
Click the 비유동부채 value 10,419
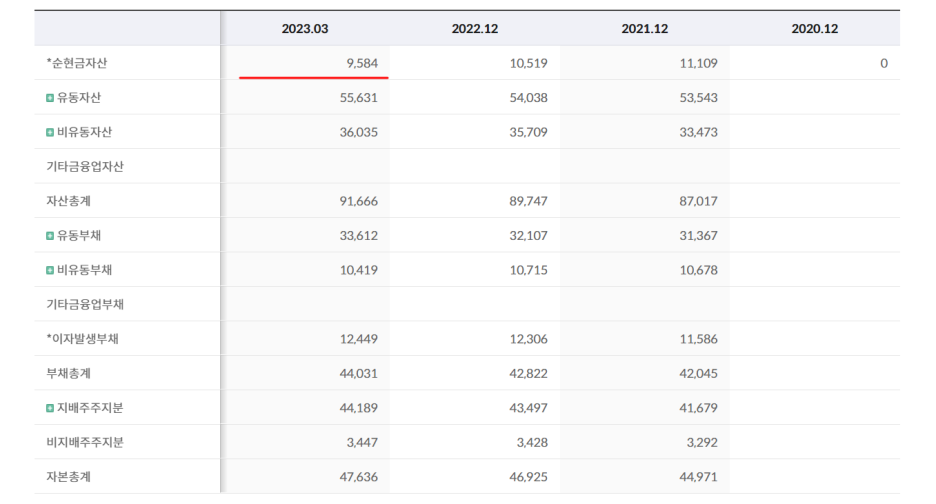[359, 271]
